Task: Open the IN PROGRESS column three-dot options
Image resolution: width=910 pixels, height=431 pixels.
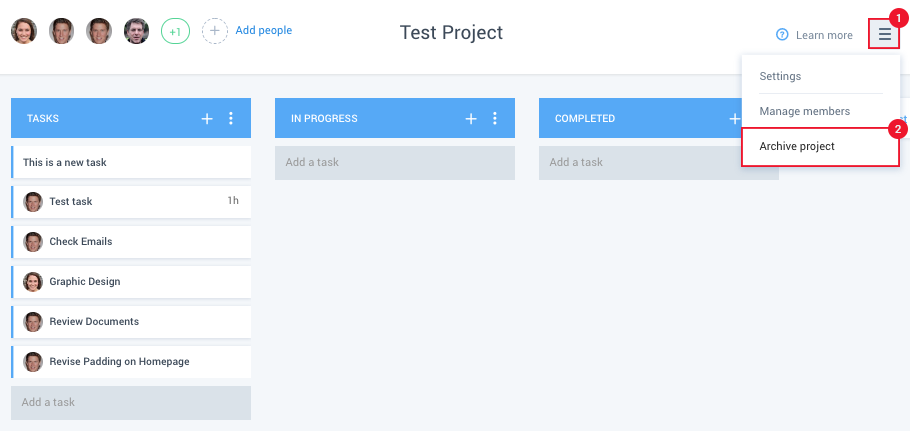Action: click(495, 118)
